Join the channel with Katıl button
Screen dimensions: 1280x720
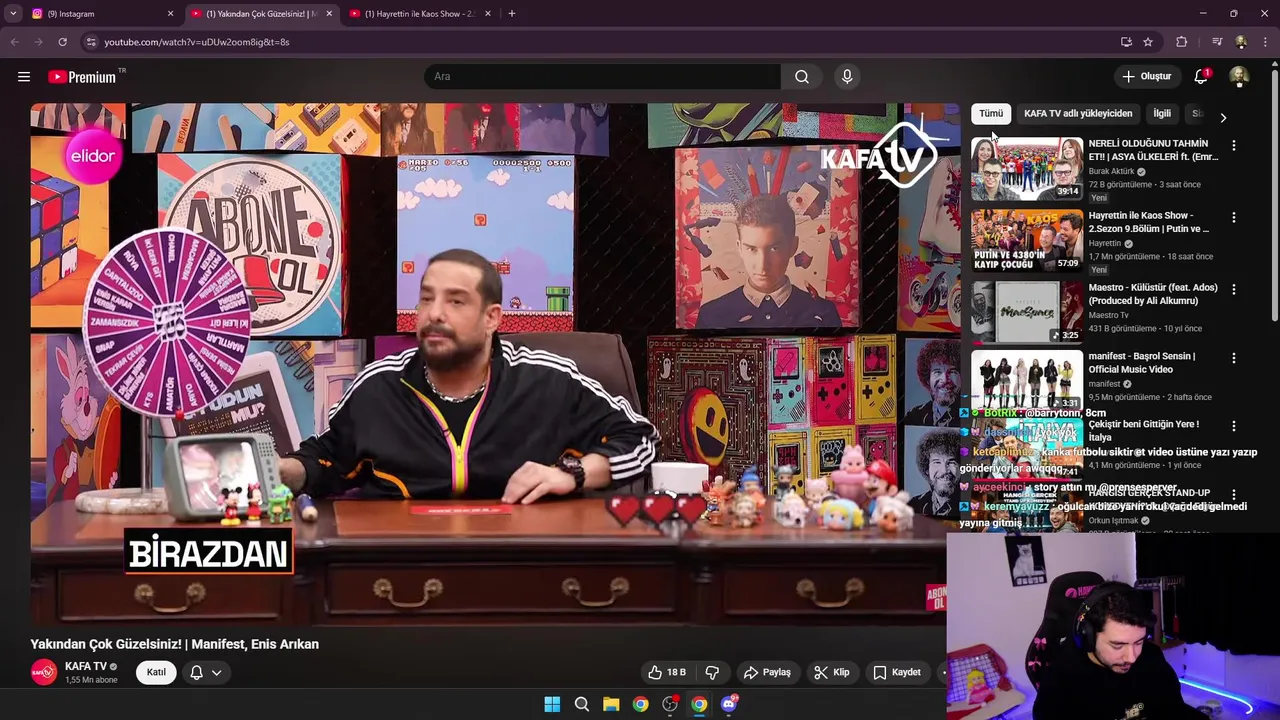156,672
